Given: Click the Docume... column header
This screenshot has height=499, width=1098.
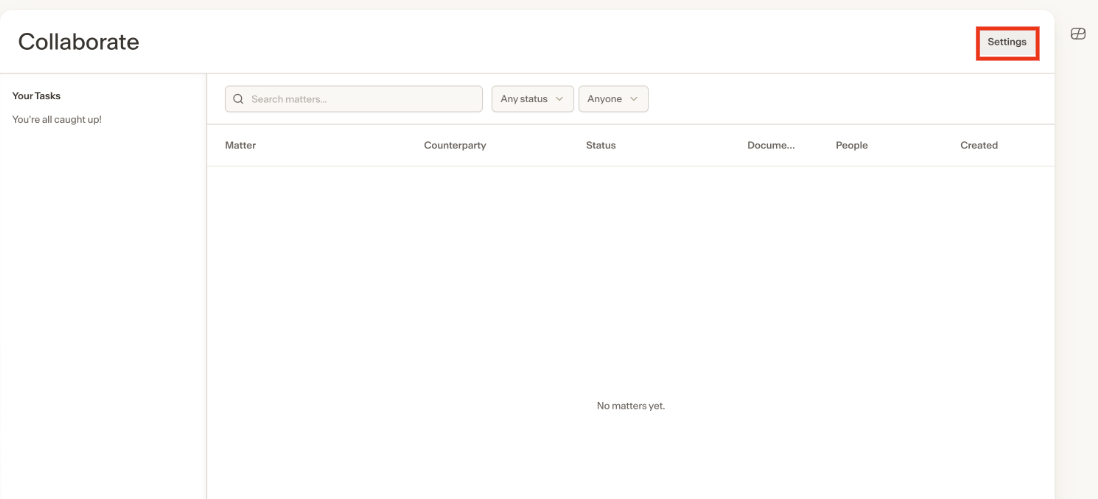Looking at the screenshot, I should (x=771, y=146).
